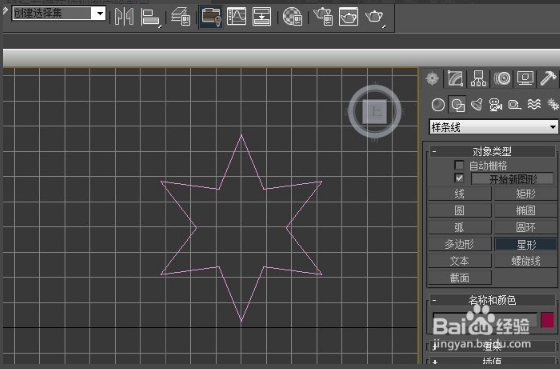Expand the 插值 rollout
This screenshot has width=560, height=369.
[492, 361]
